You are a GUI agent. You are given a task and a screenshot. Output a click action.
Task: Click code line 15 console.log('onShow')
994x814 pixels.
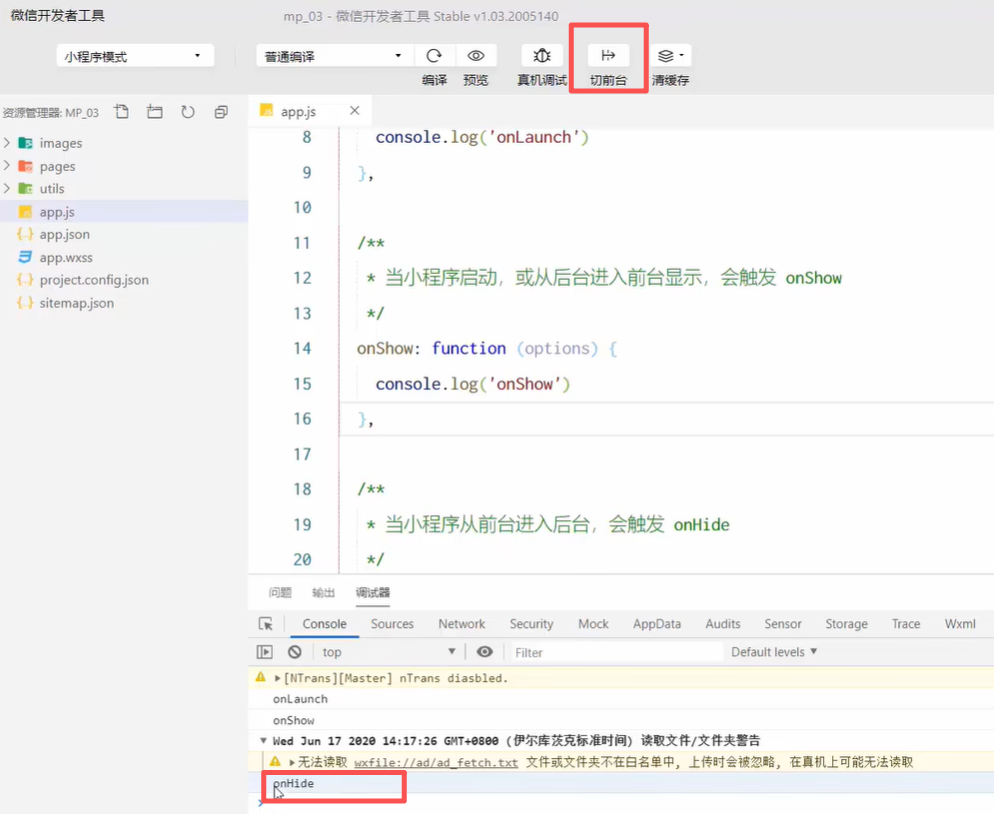click(473, 384)
